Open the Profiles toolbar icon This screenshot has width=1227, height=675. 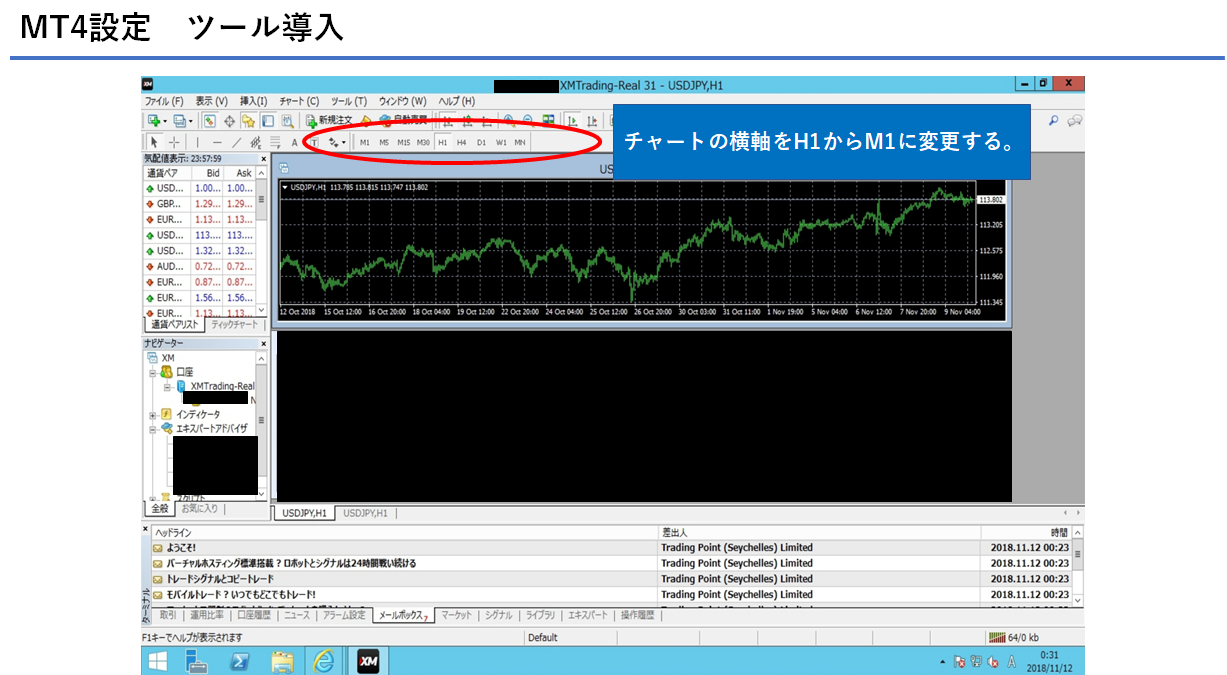pos(181,121)
